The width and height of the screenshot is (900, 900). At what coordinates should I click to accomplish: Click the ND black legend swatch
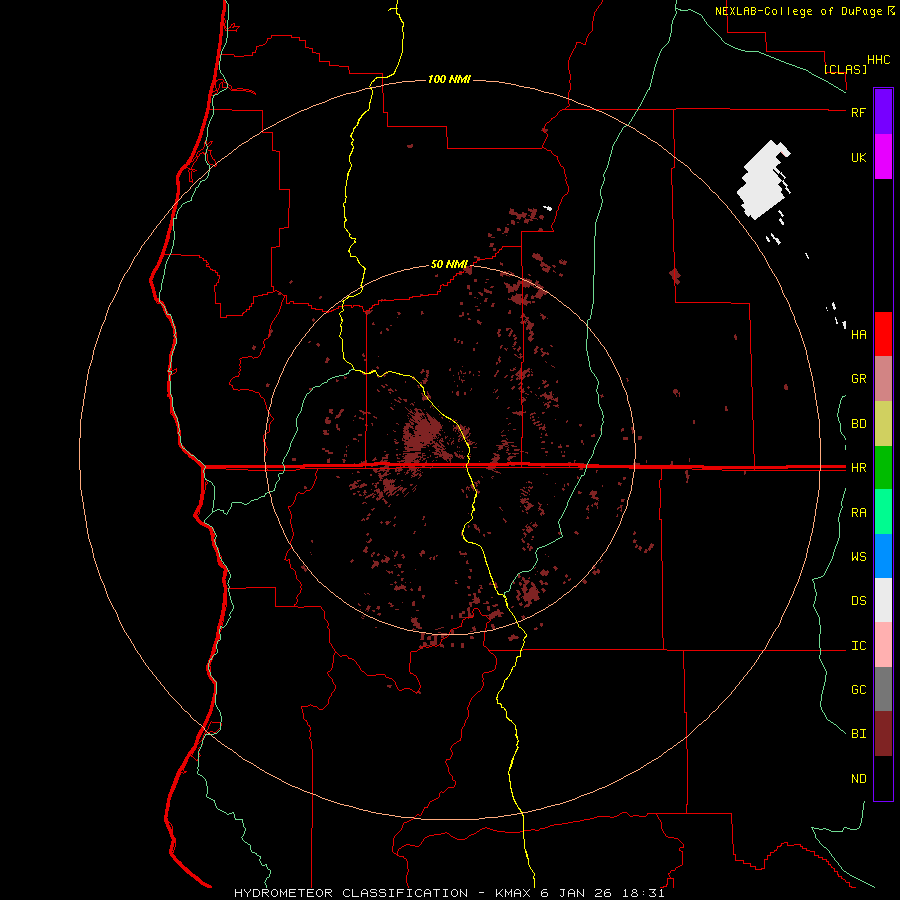pyautogui.click(x=883, y=778)
